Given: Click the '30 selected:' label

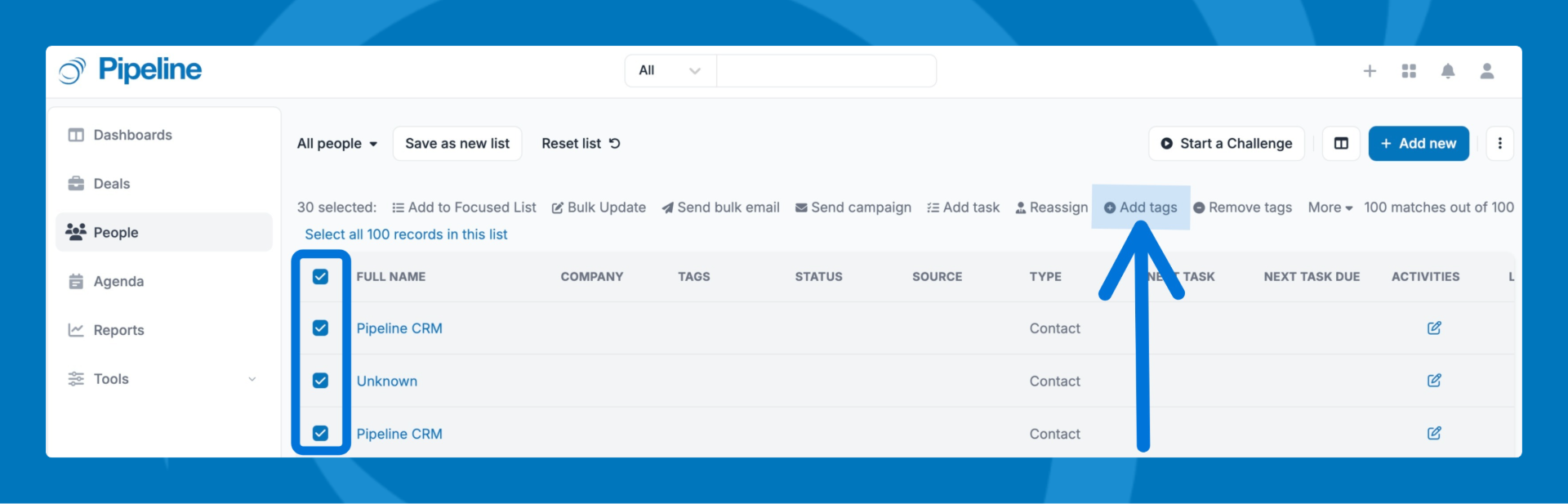Looking at the screenshot, I should 336,207.
